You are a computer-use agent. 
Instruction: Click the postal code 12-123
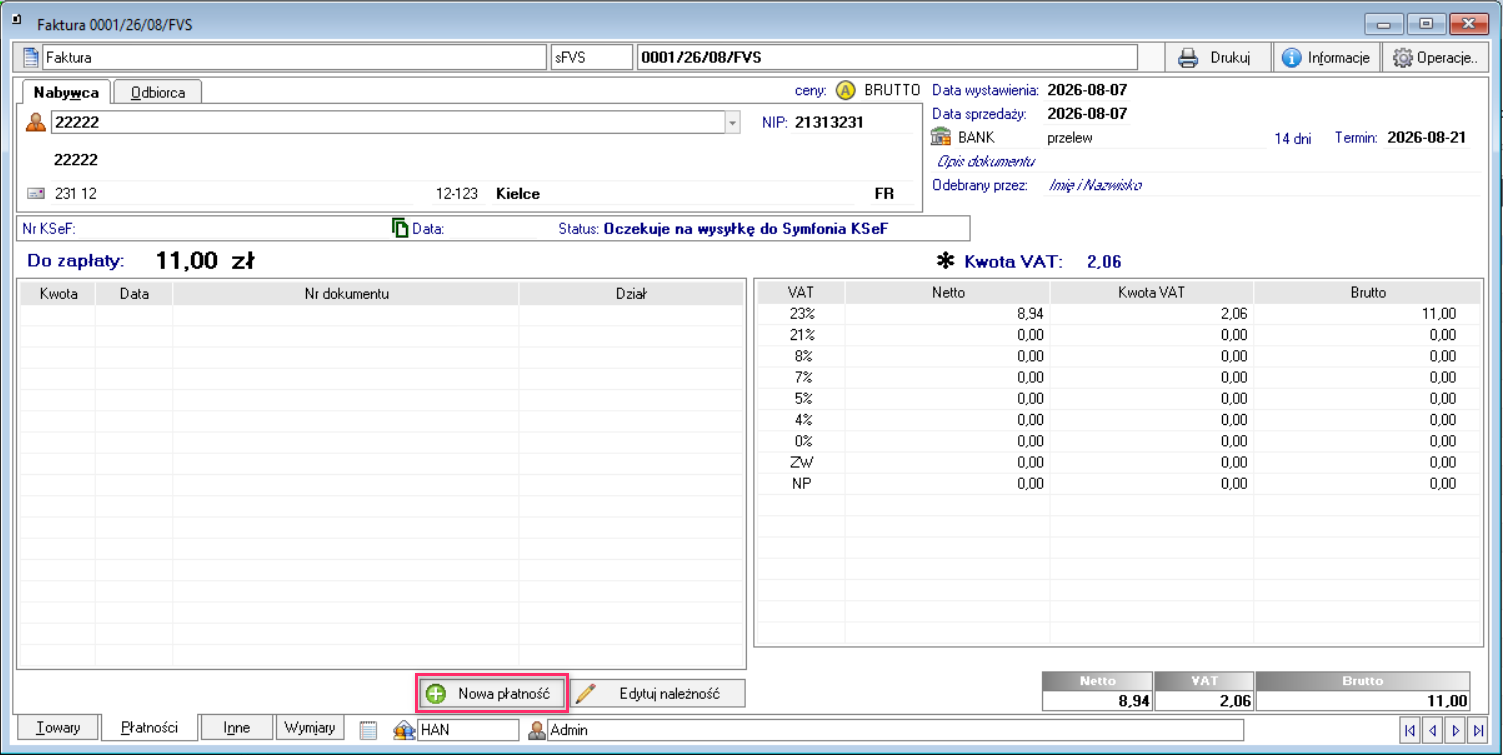(x=457, y=194)
